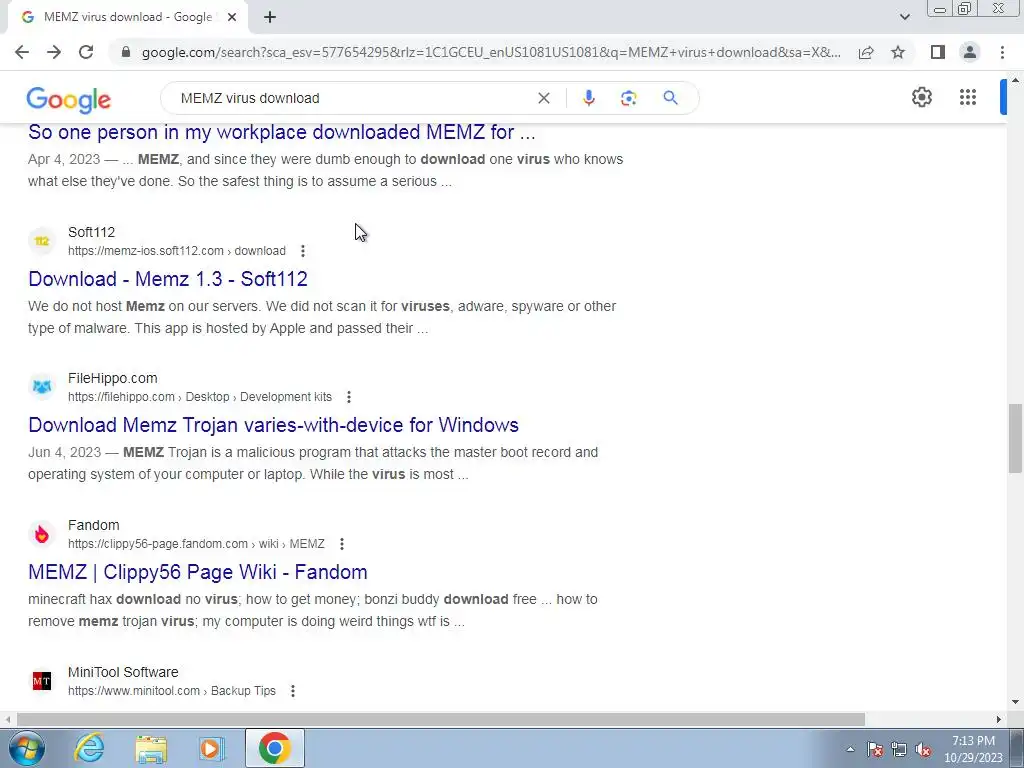Open FileHippo result's more options

[349, 397]
